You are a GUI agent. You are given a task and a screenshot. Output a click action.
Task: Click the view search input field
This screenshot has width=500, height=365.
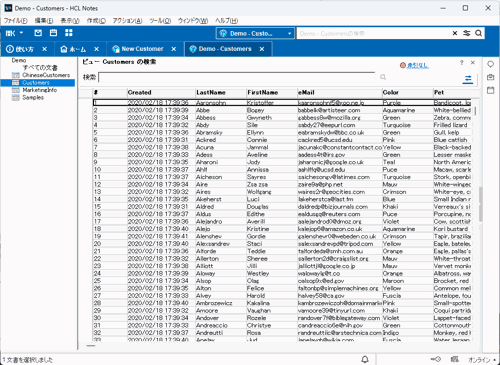pyautogui.click(x=237, y=77)
